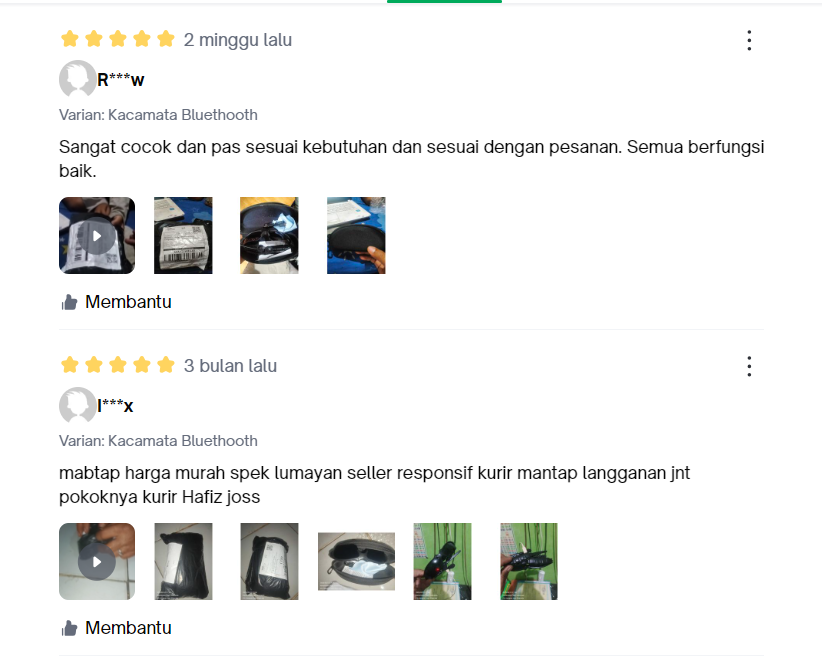This screenshot has height=663, width=822.
Task: Open the last photo in I***x's review
Action: 529,561
